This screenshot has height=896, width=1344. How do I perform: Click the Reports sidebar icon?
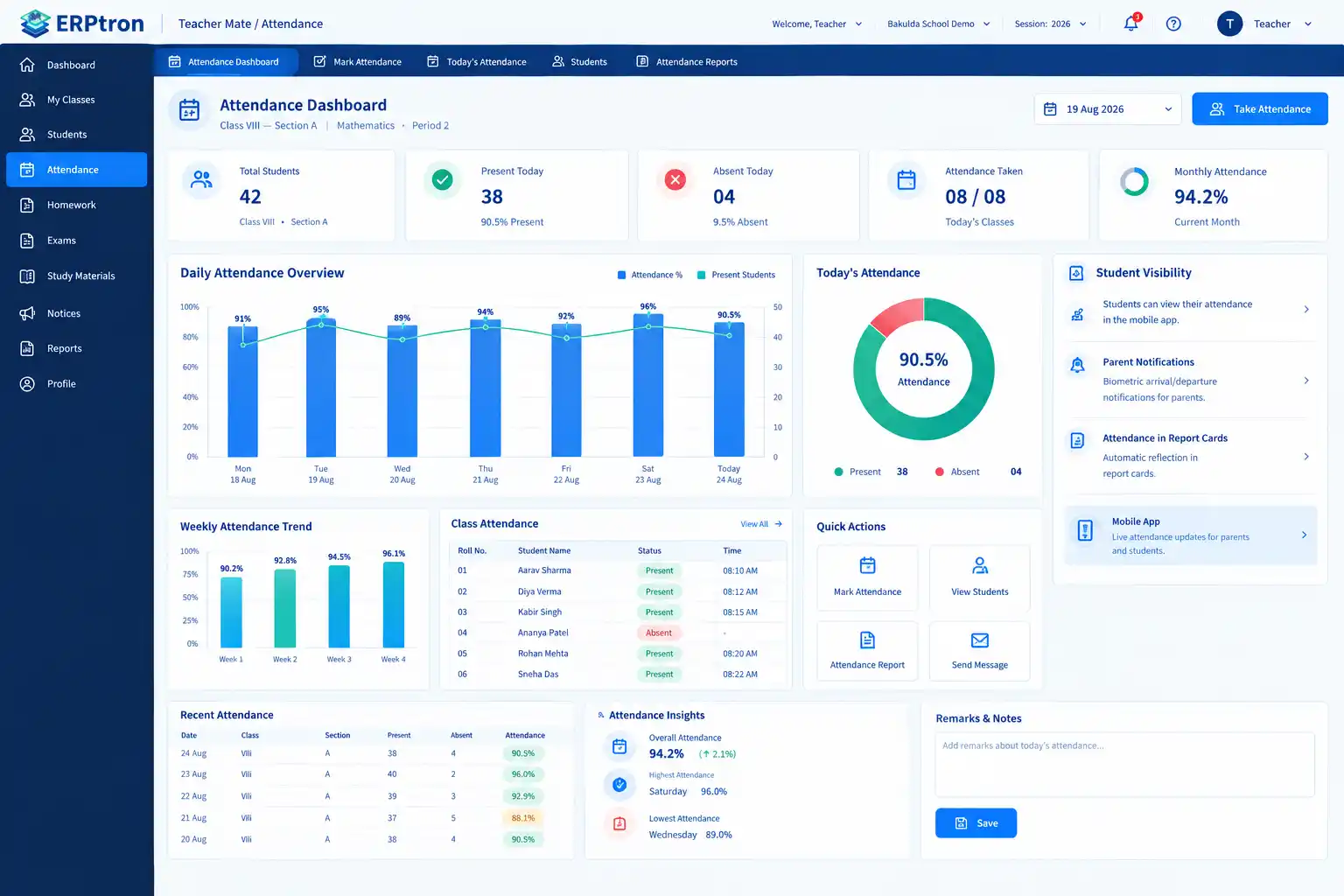point(27,348)
